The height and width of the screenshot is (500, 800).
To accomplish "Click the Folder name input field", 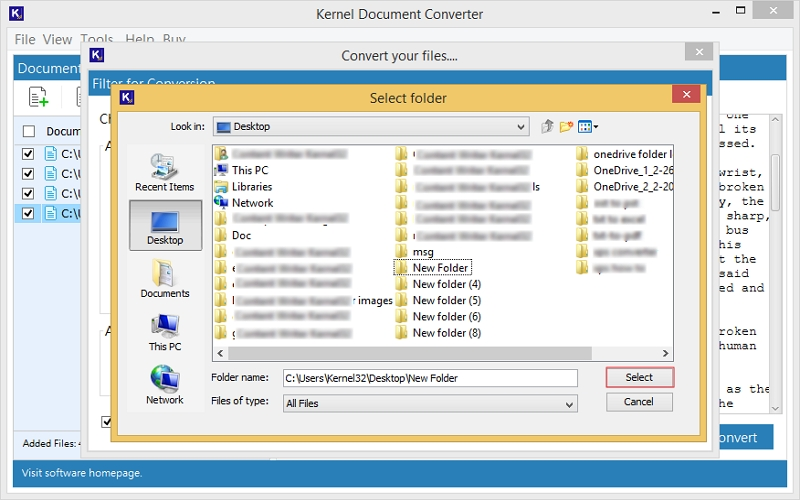I will point(430,378).
